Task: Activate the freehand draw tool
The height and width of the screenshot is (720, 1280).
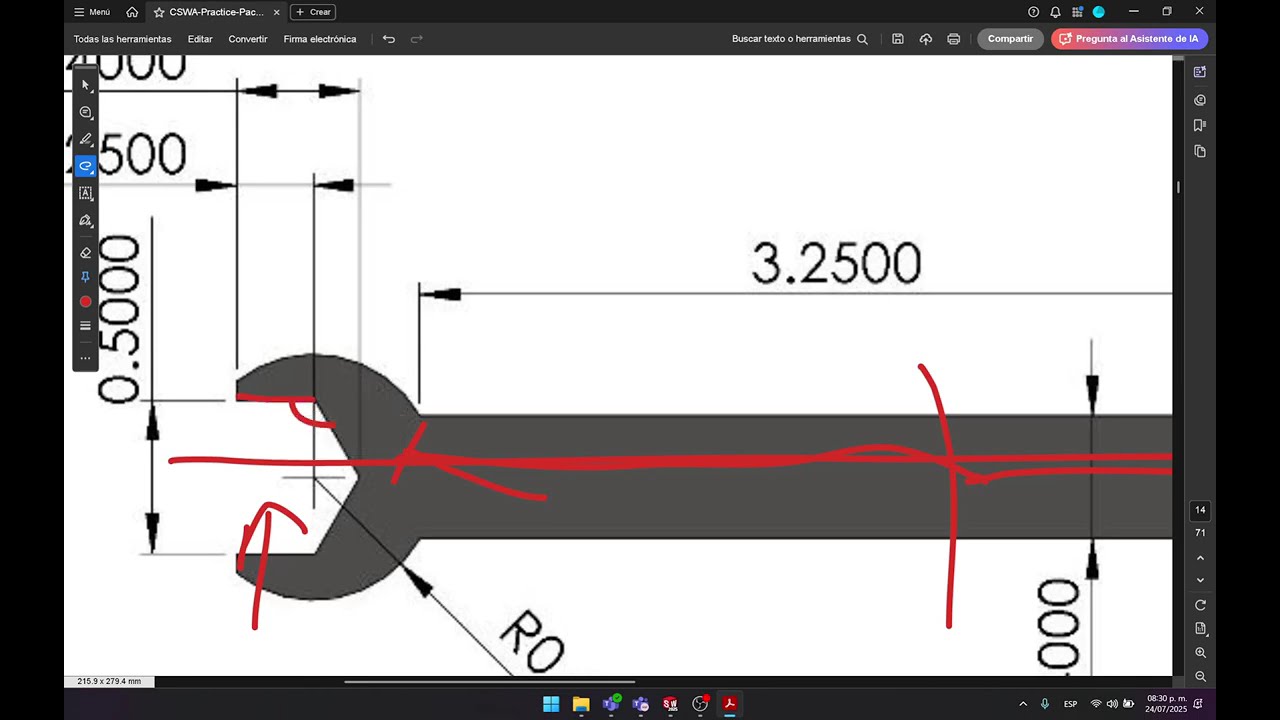Action: coord(85,166)
